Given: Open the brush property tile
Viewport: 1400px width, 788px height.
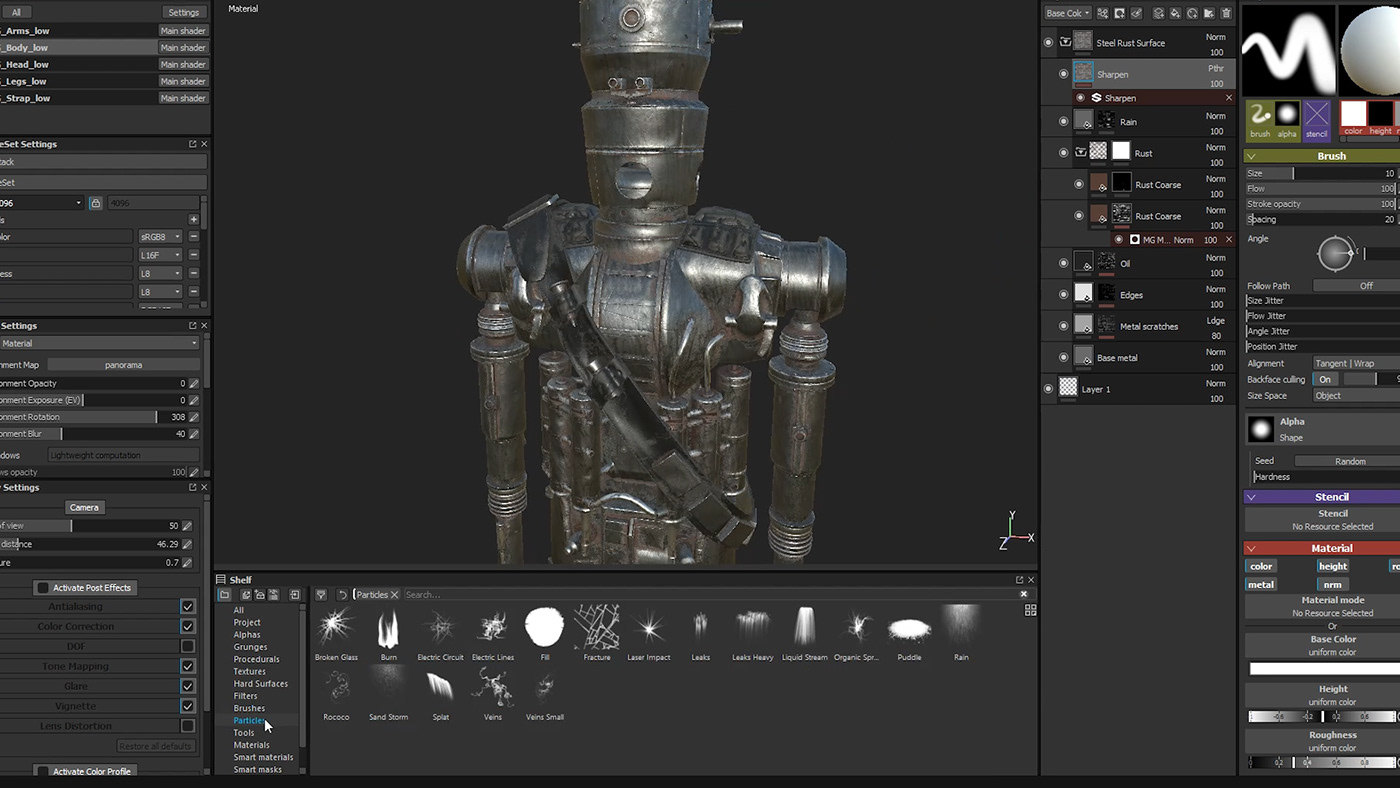Looking at the screenshot, I should [1260, 119].
